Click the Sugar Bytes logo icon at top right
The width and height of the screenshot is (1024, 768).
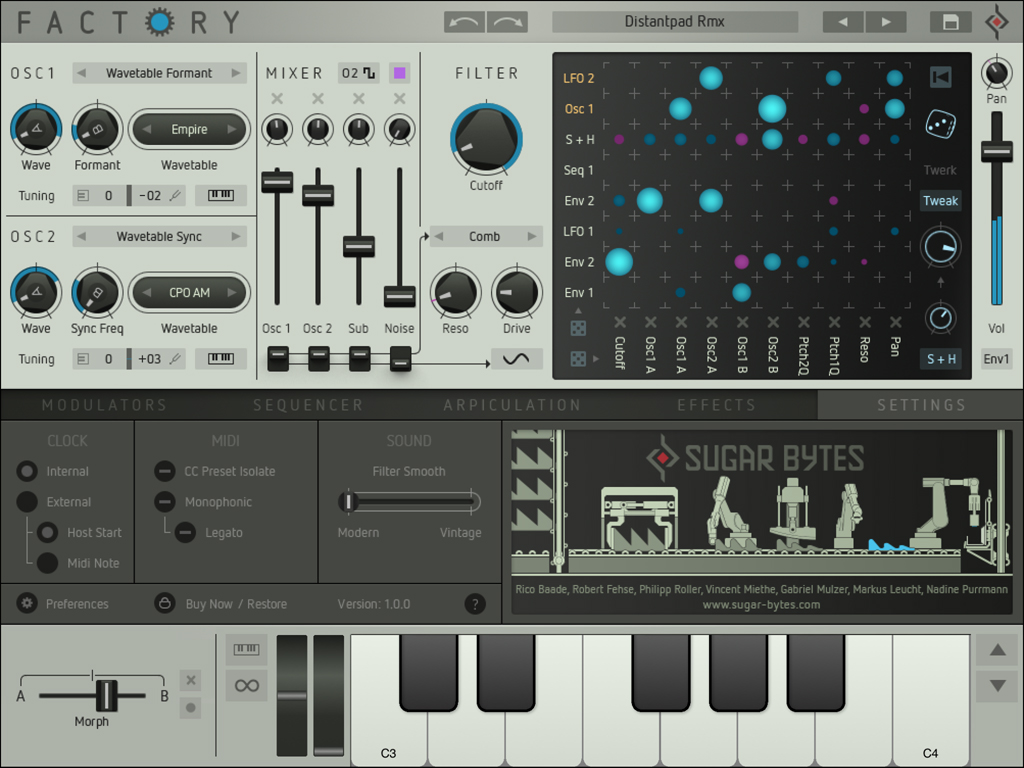[x=997, y=22]
